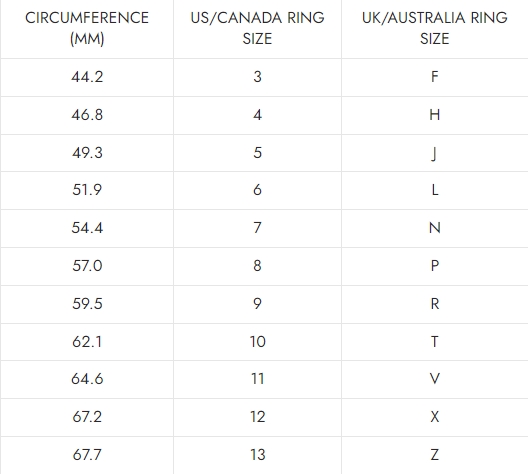The height and width of the screenshot is (474, 528).
Task: Click the 46.8 circumference value
Action: pos(87,115)
